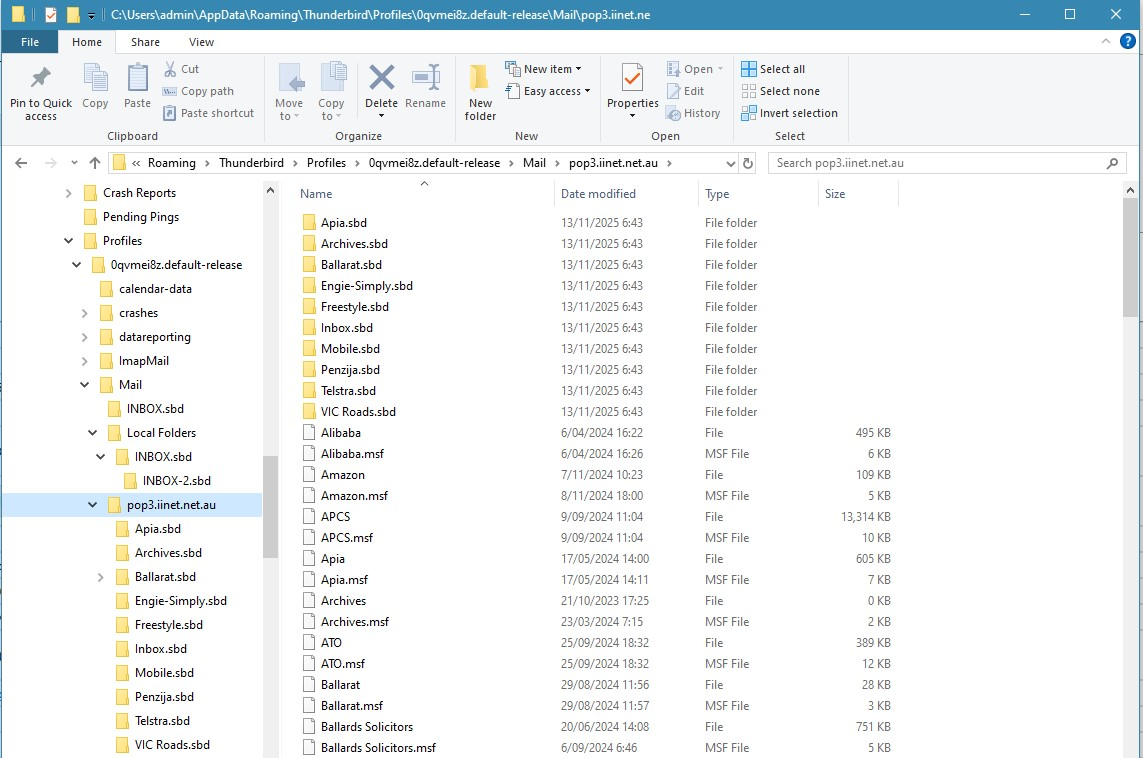Open the File menu

coord(29,42)
